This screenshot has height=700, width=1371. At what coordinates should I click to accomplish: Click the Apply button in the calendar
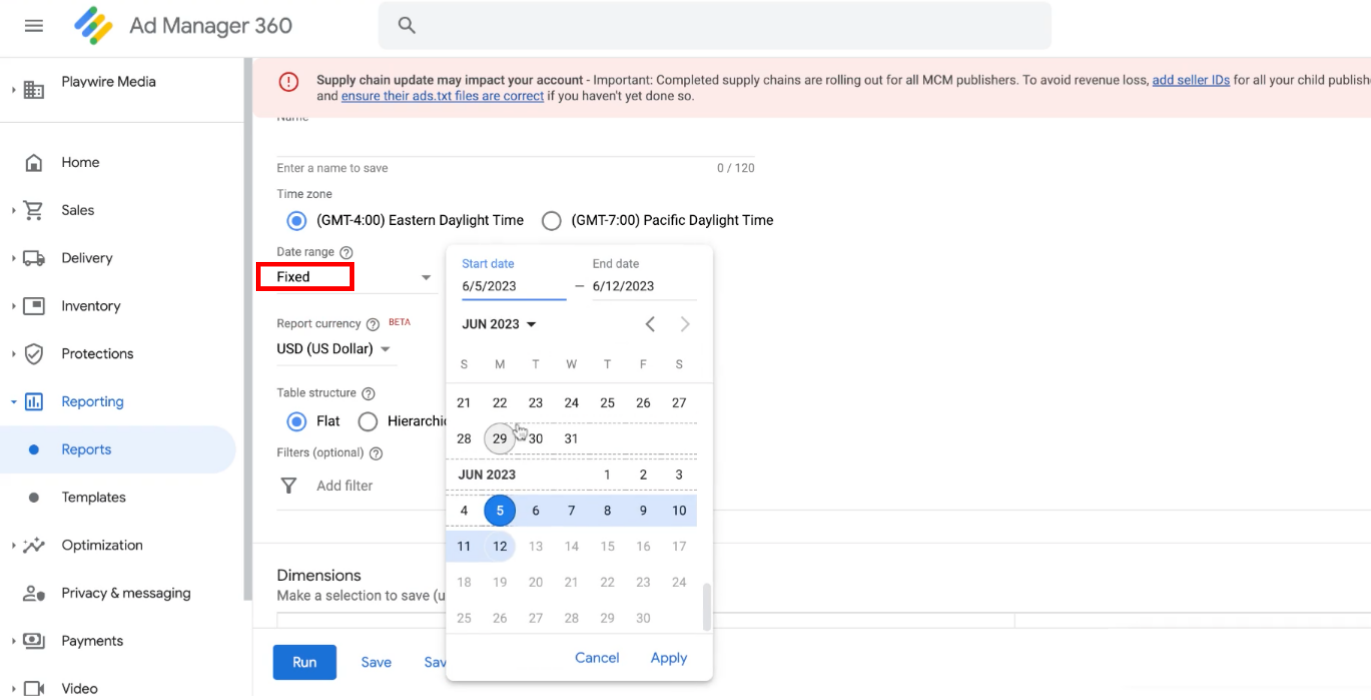click(668, 657)
